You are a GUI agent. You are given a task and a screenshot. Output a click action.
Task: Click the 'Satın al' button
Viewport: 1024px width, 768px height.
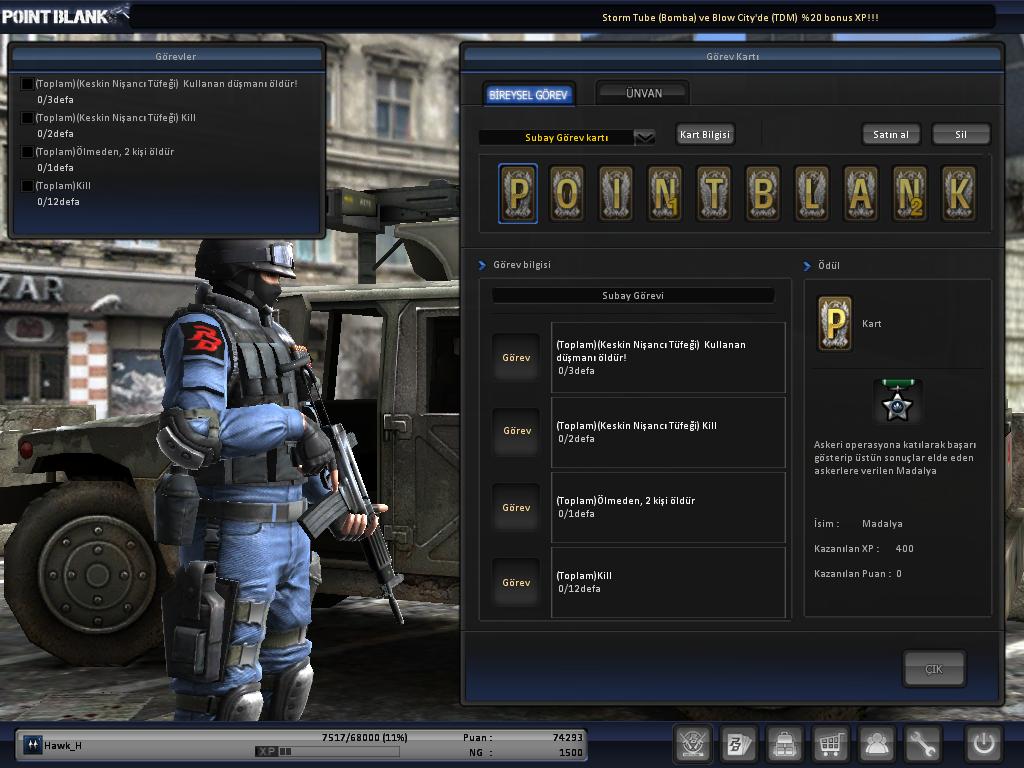[x=890, y=135]
